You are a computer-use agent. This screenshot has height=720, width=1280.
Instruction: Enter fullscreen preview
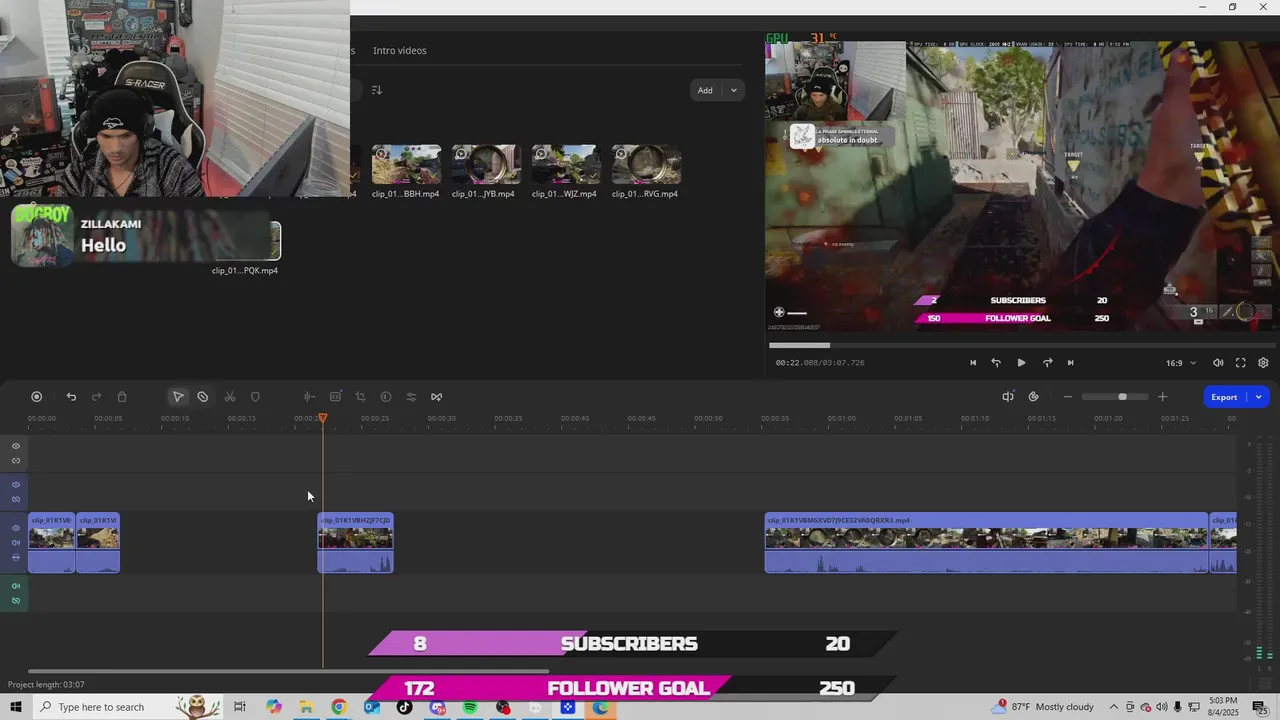(1241, 363)
